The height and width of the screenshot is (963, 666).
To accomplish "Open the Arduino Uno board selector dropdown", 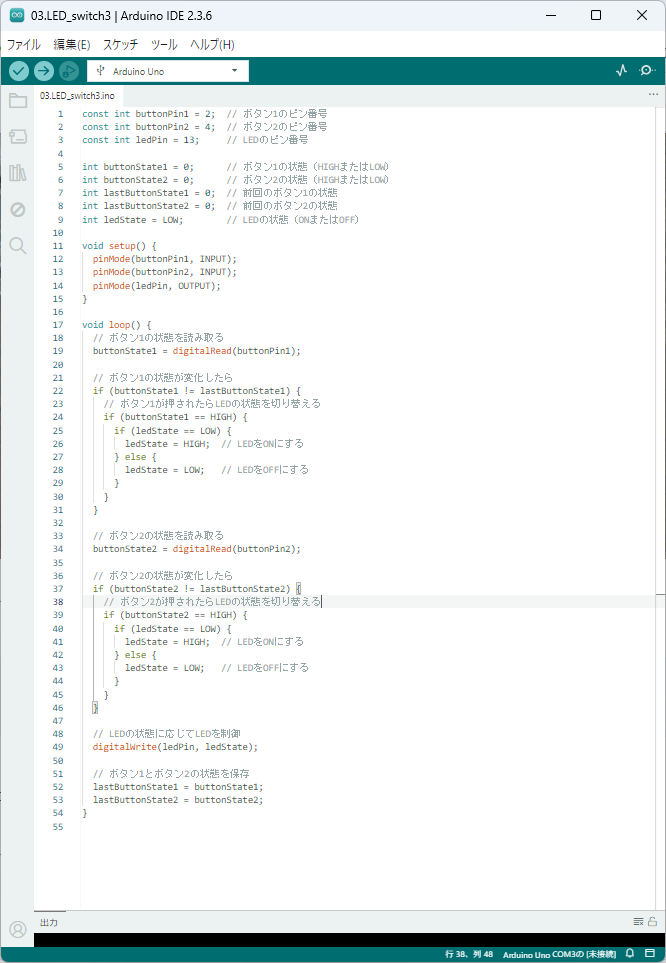I will (168, 71).
